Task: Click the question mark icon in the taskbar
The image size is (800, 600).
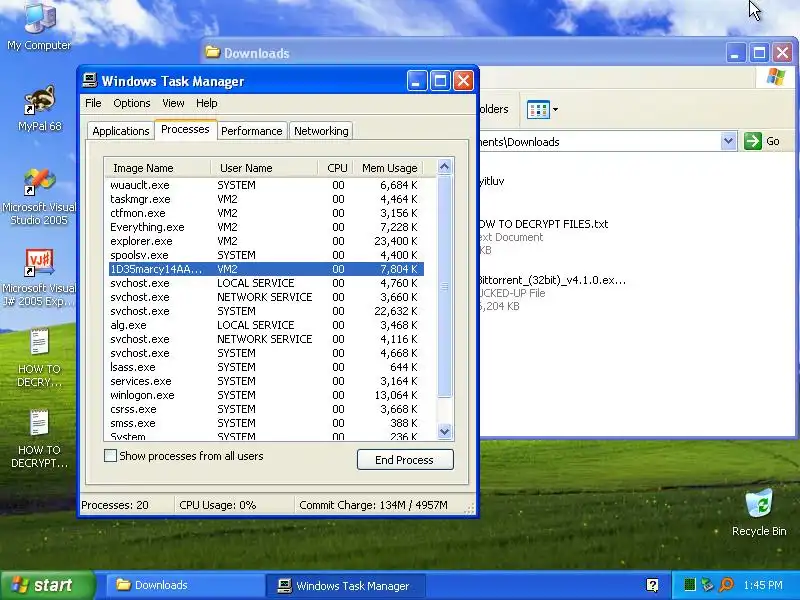Action: pyautogui.click(x=652, y=585)
